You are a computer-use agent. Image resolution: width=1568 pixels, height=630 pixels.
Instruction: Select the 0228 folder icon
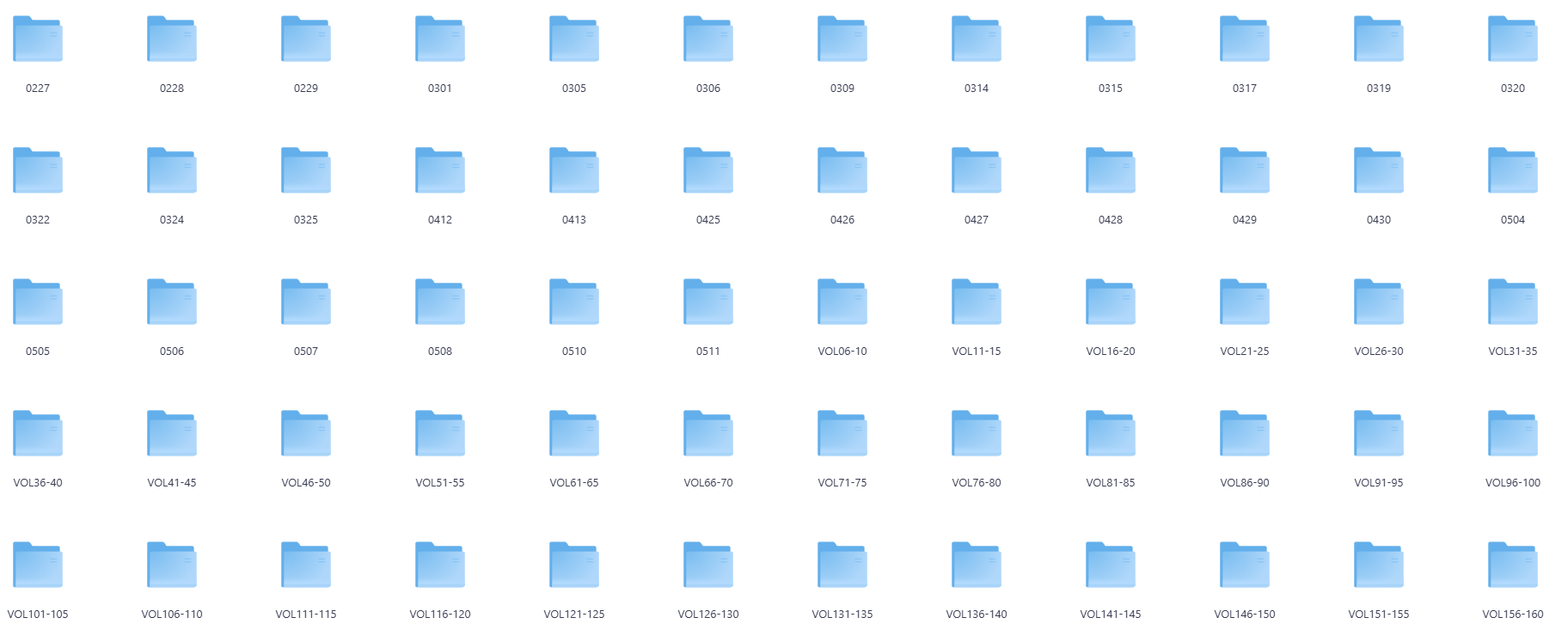[172, 39]
